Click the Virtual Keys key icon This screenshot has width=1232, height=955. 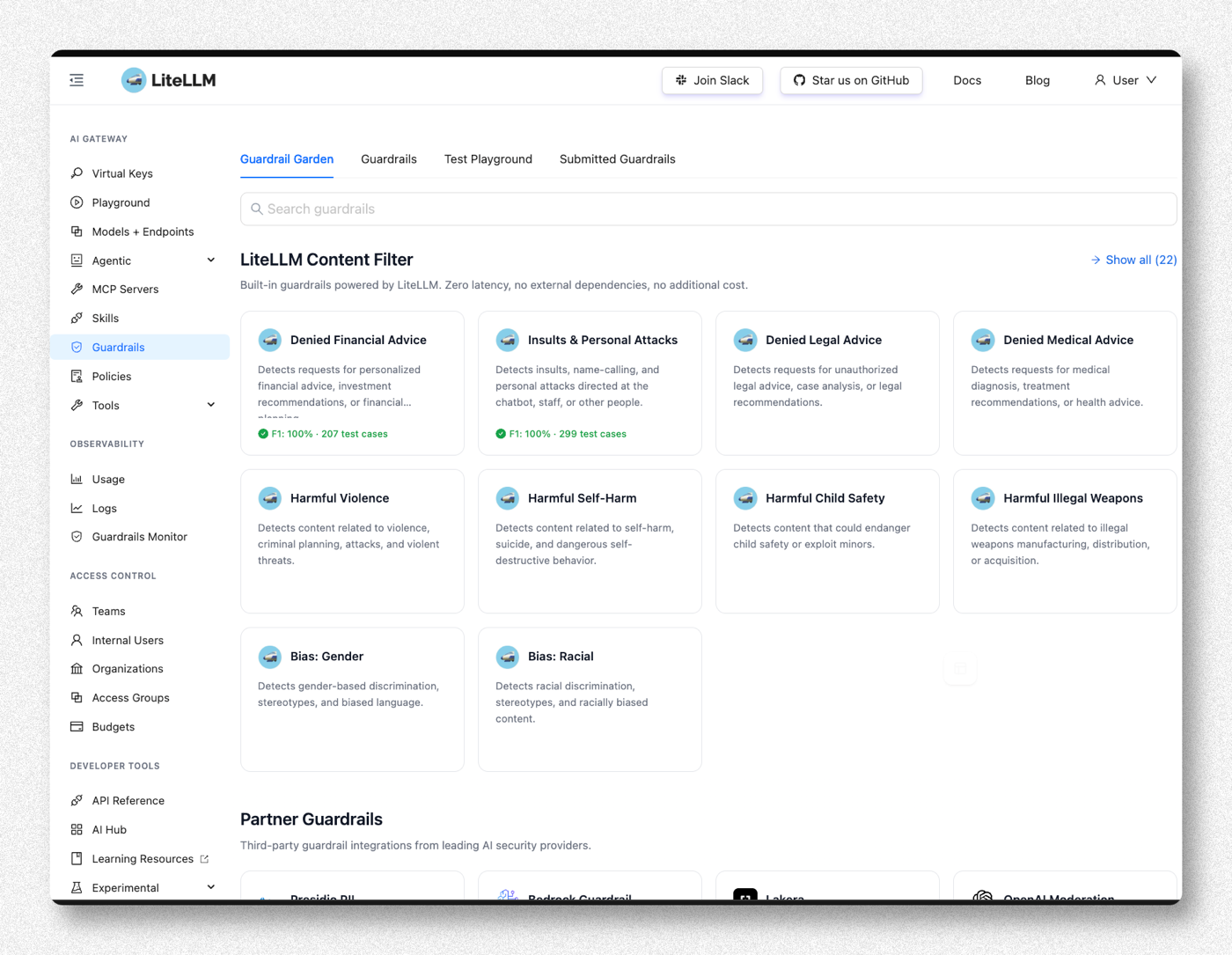point(77,173)
